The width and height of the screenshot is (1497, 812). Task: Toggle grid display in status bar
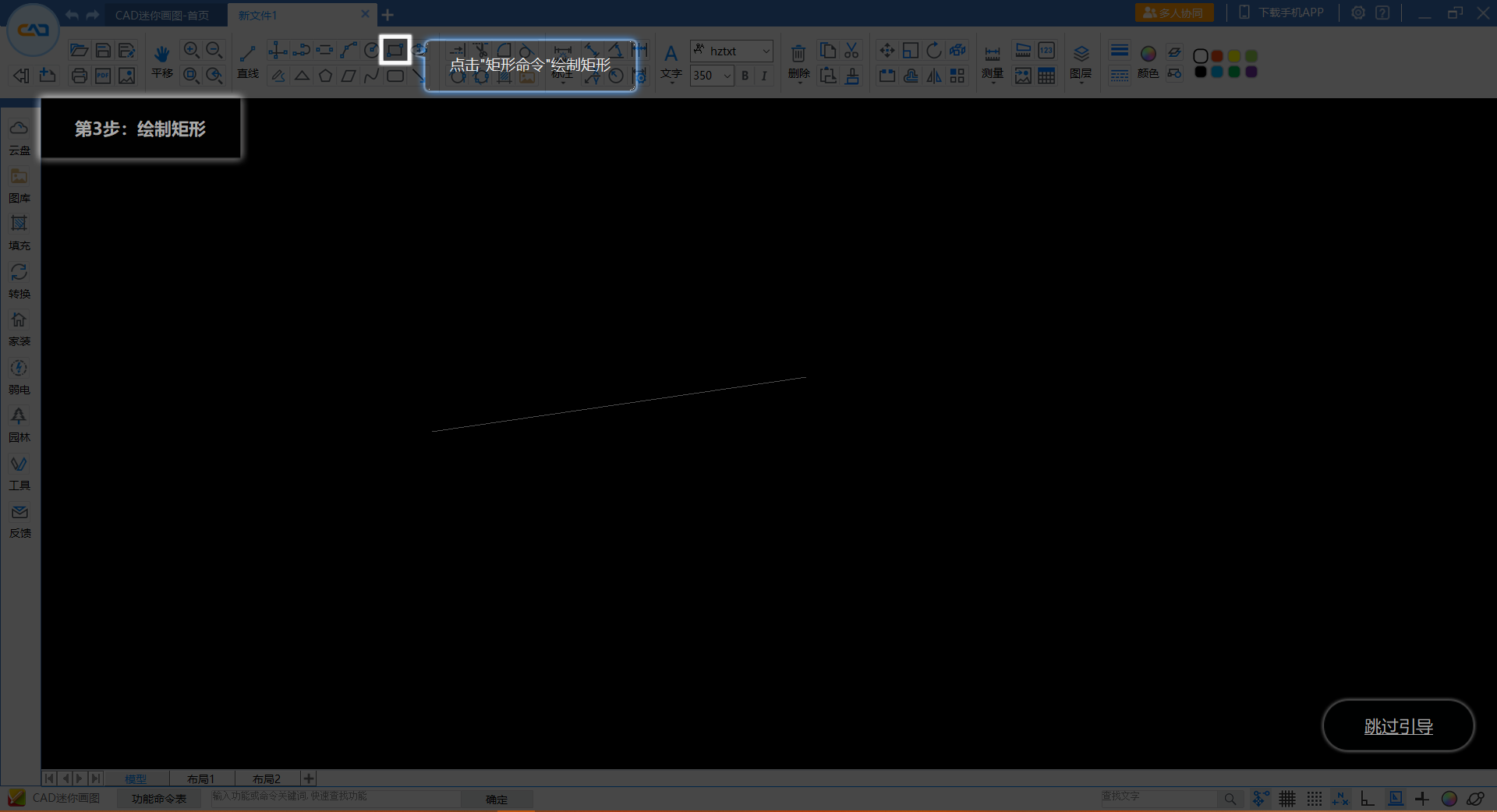point(1287,799)
